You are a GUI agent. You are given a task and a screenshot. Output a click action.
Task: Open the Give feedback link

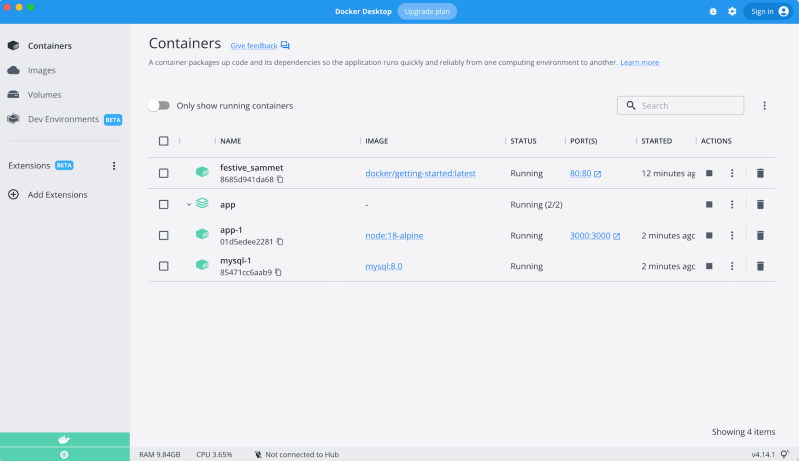(x=254, y=45)
